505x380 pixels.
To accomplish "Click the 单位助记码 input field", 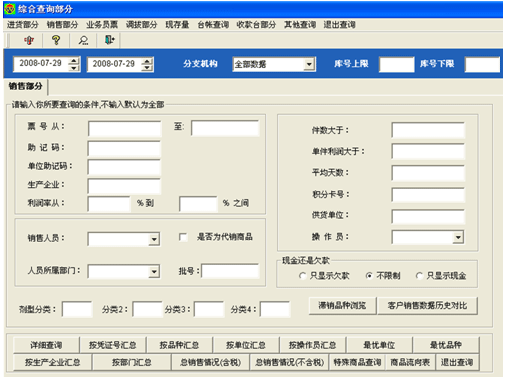I will 124,167.
